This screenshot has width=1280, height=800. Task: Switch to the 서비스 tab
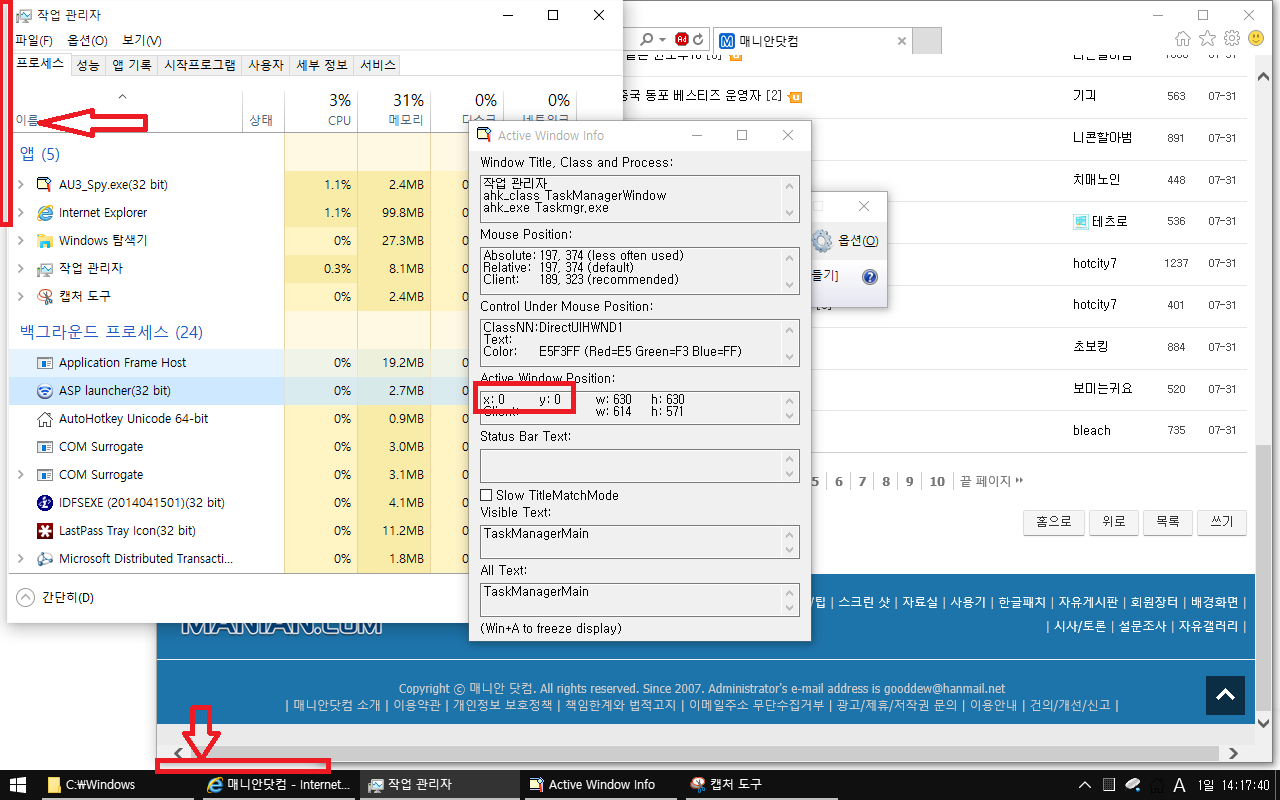coord(377,65)
